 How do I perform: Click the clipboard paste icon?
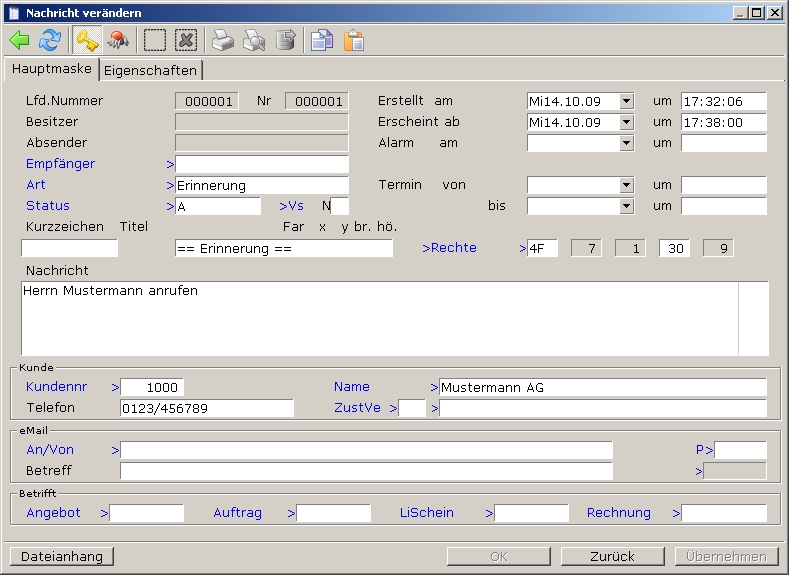[x=353, y=40]
